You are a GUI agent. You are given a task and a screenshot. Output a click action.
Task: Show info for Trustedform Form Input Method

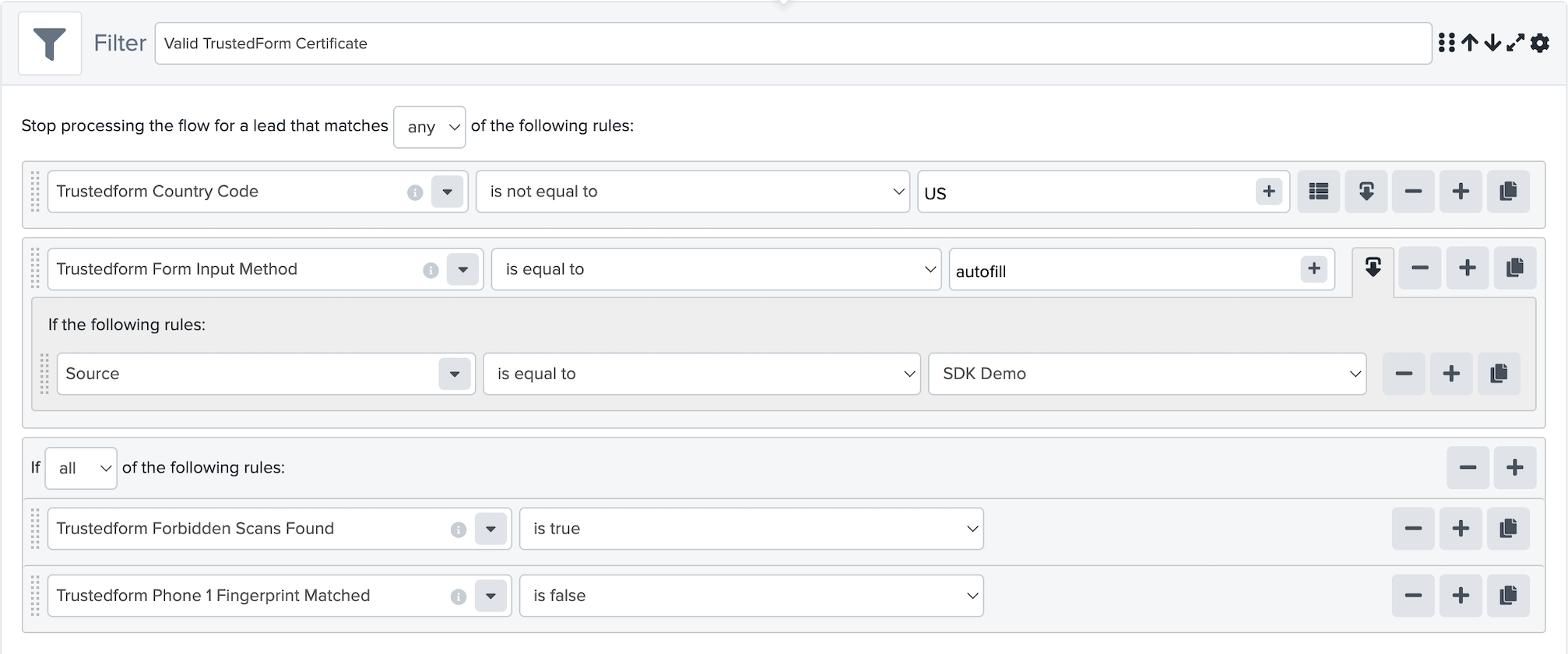coord(431,270)
